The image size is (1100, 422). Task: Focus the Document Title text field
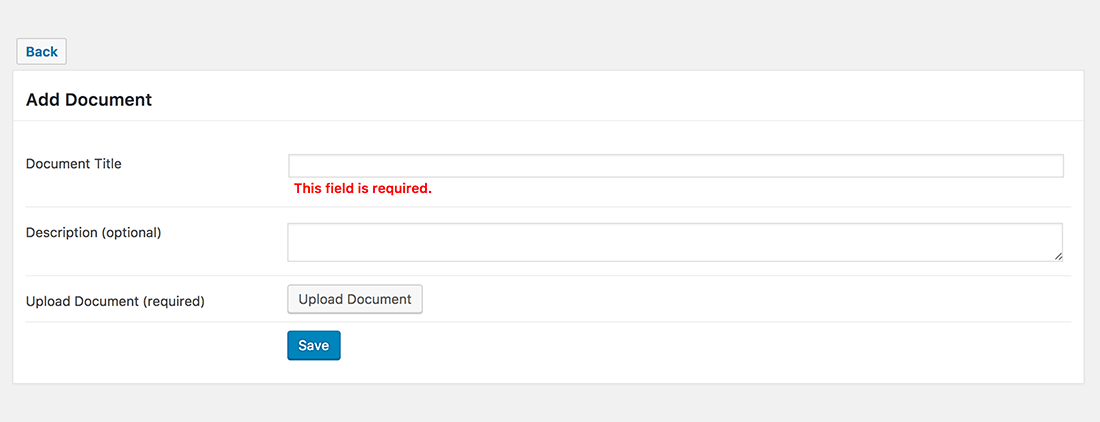tap(675, 166)
